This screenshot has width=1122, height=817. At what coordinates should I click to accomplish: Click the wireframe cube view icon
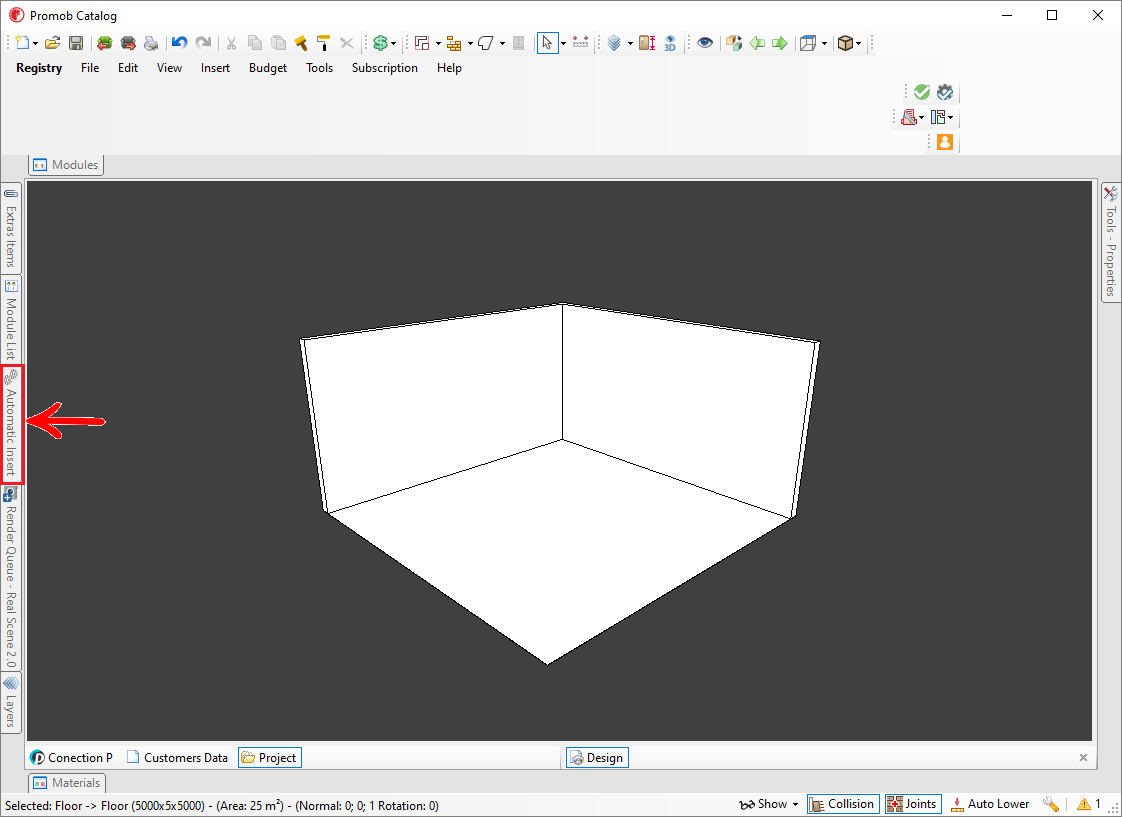point(809,43)
